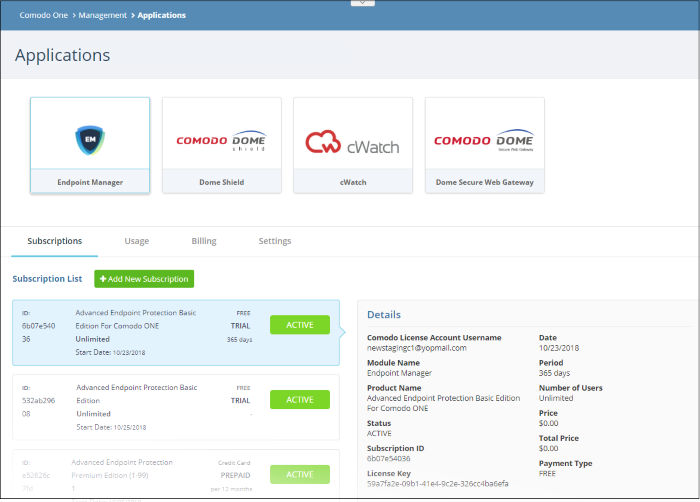This screenshot has height=502, width=700.
Task: Click the Applications page title
Action: tap(62, 55)
